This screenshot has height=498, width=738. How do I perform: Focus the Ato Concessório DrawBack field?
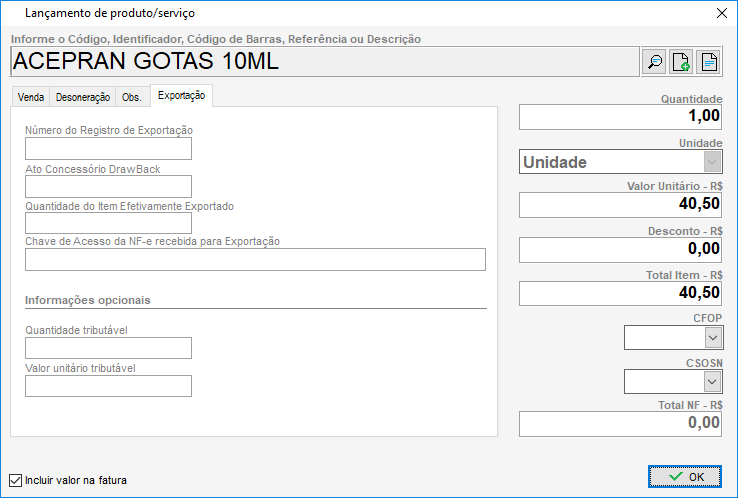108,186
